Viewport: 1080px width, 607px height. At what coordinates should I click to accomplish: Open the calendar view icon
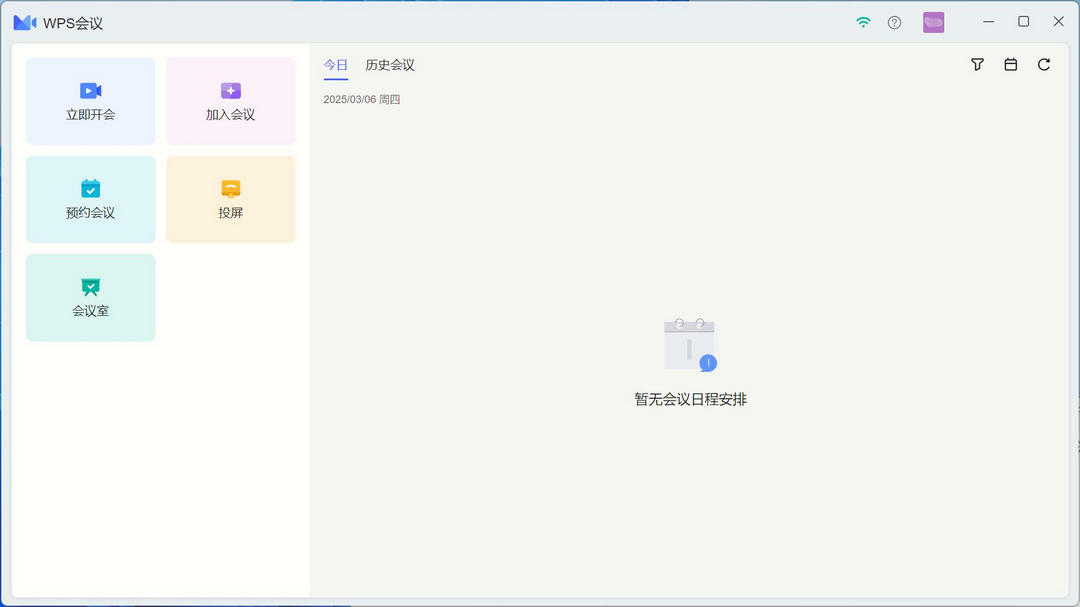(1010, 64)
